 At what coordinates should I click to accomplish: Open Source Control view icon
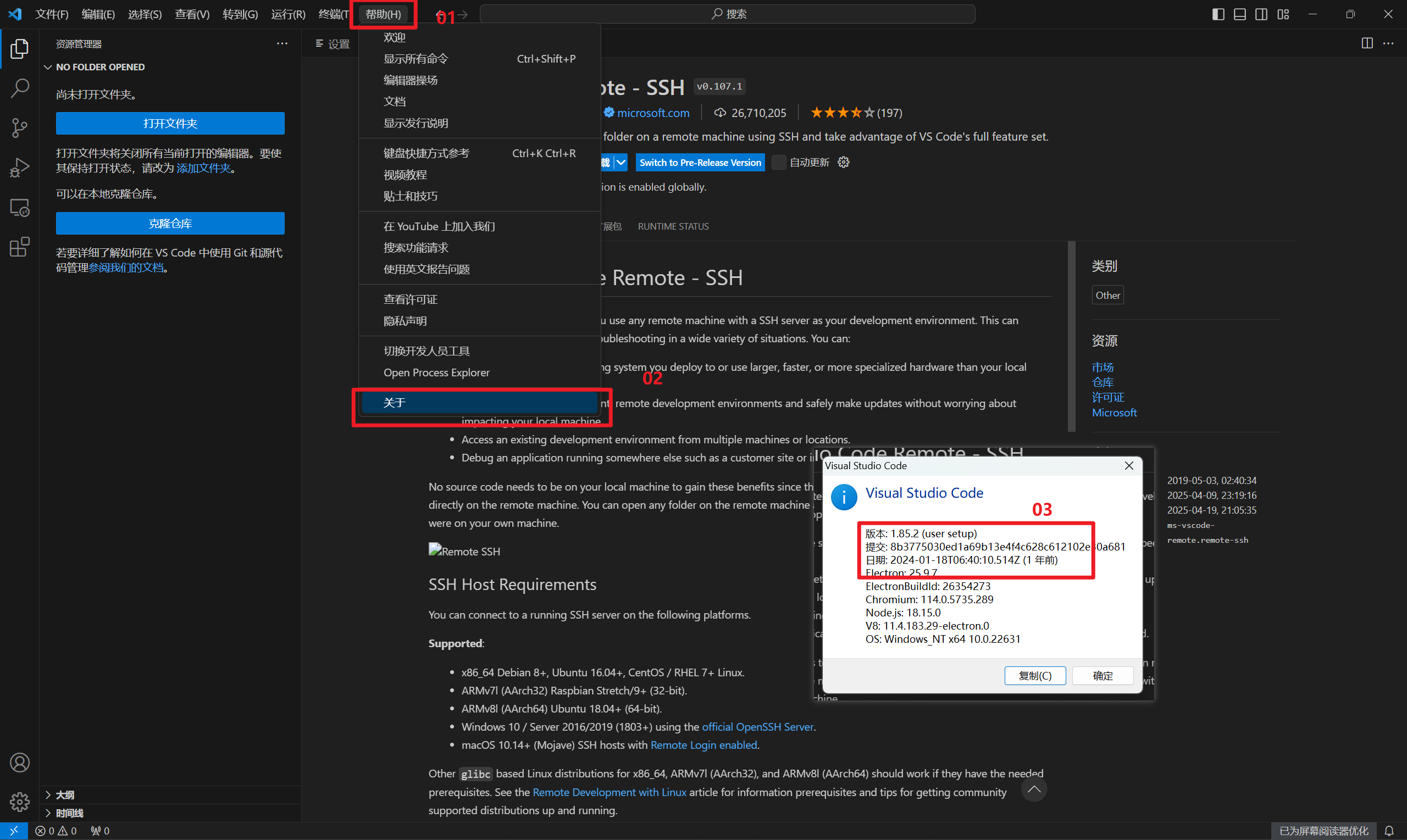[20, 127]
